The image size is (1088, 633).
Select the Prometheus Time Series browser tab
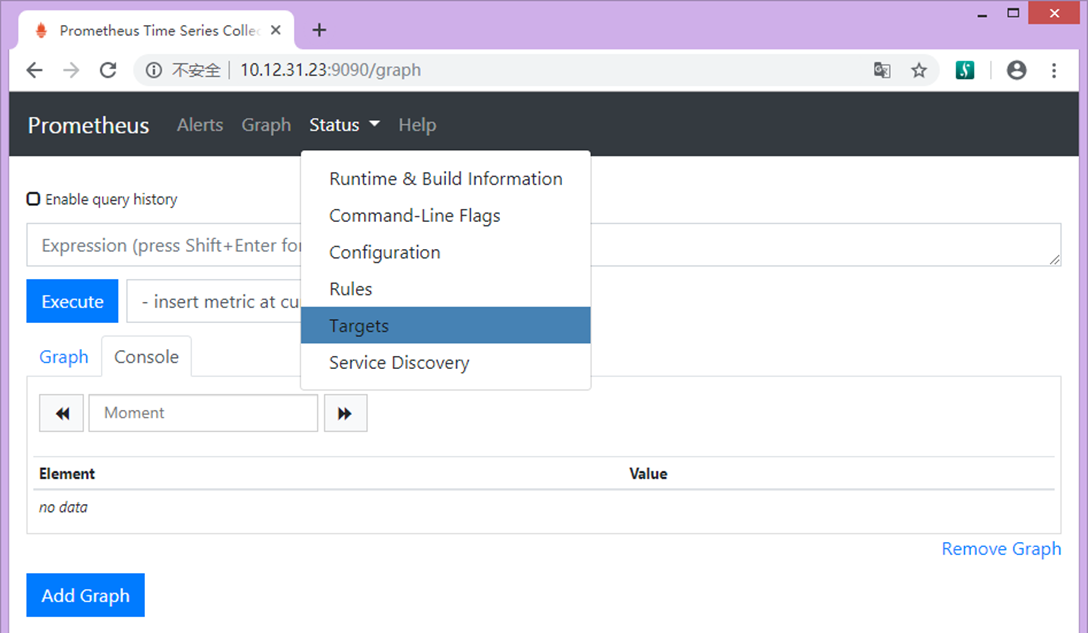157,31
